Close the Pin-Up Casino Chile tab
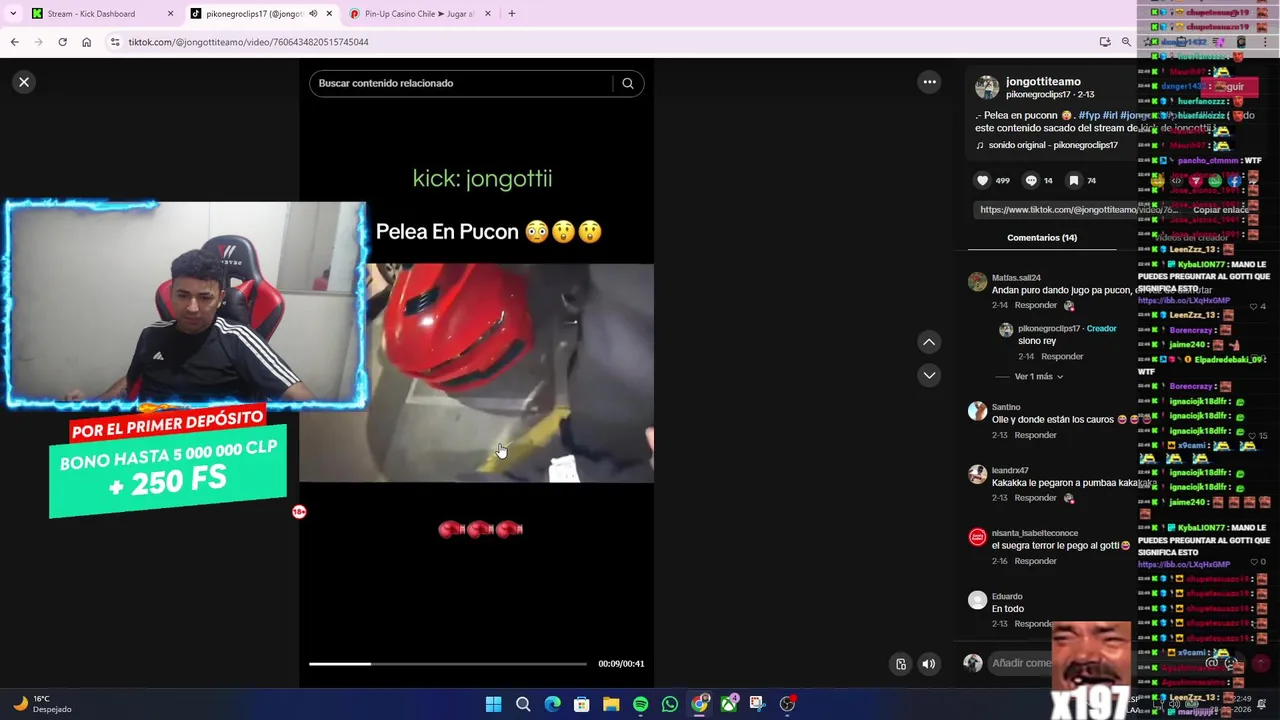The image size is (1280, 720). [x=488, y=14]
